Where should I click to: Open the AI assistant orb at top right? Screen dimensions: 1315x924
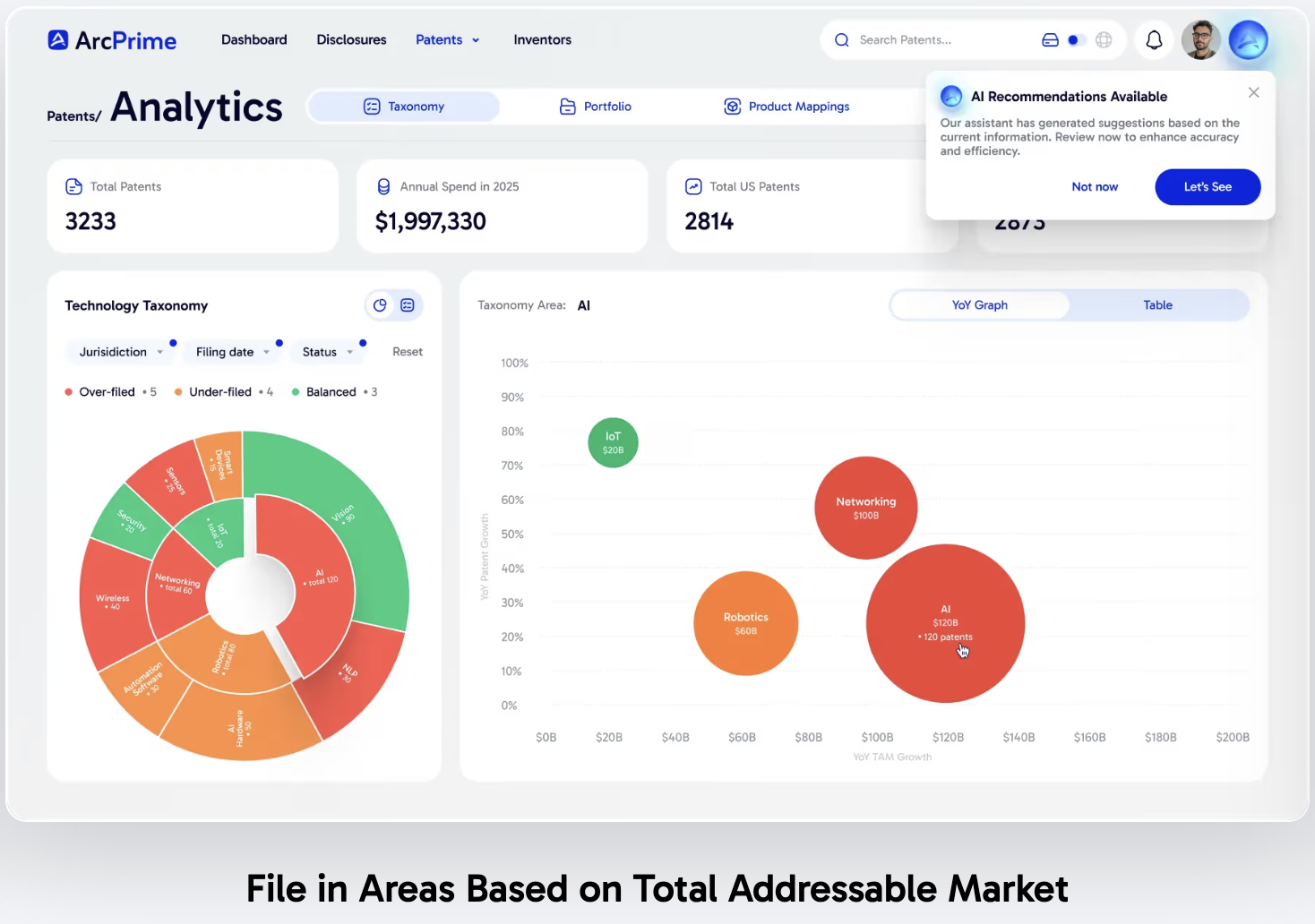coord(1248,40)
